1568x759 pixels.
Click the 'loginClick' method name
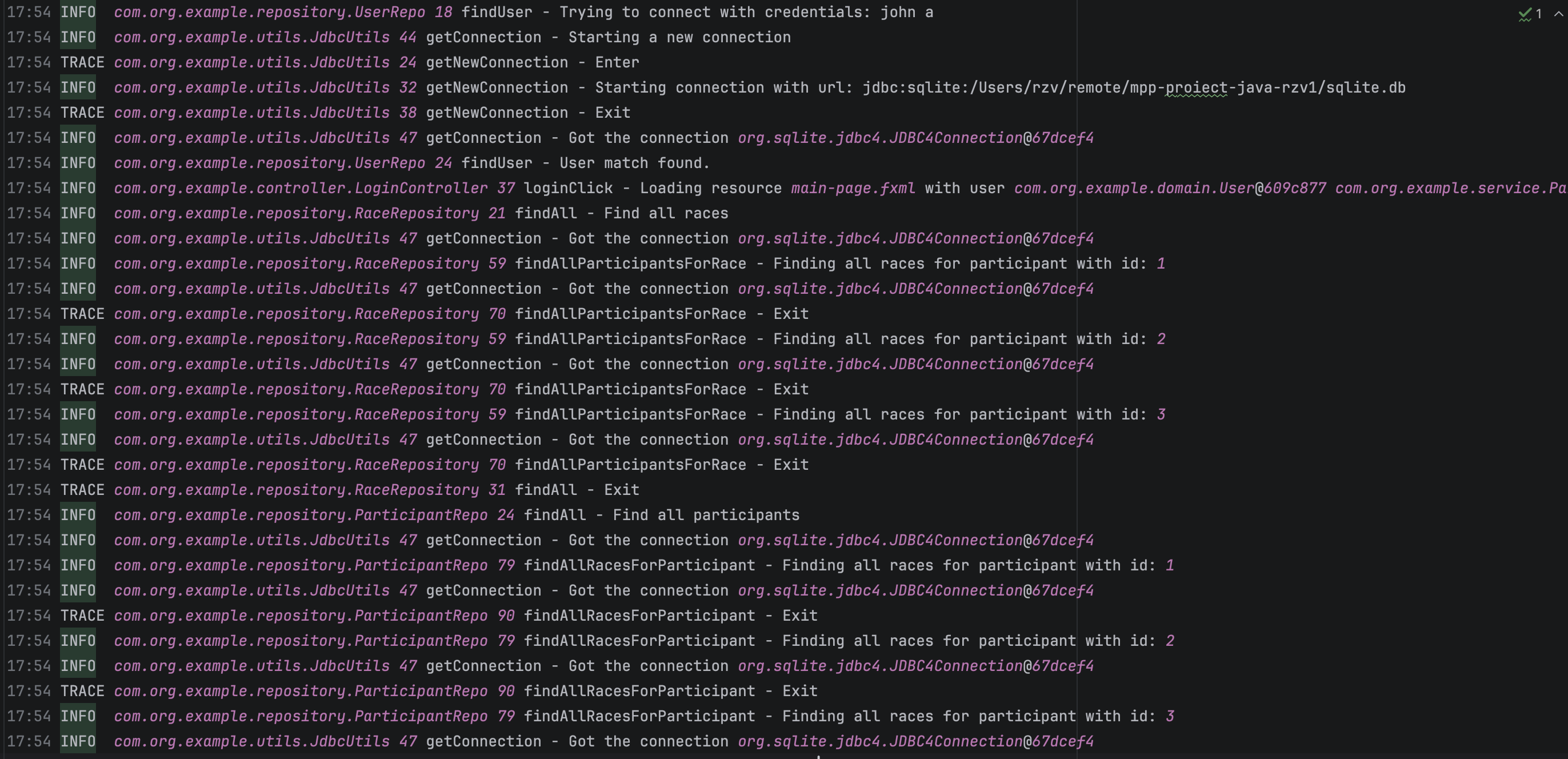pyautogui.click(x=568, y=188)
